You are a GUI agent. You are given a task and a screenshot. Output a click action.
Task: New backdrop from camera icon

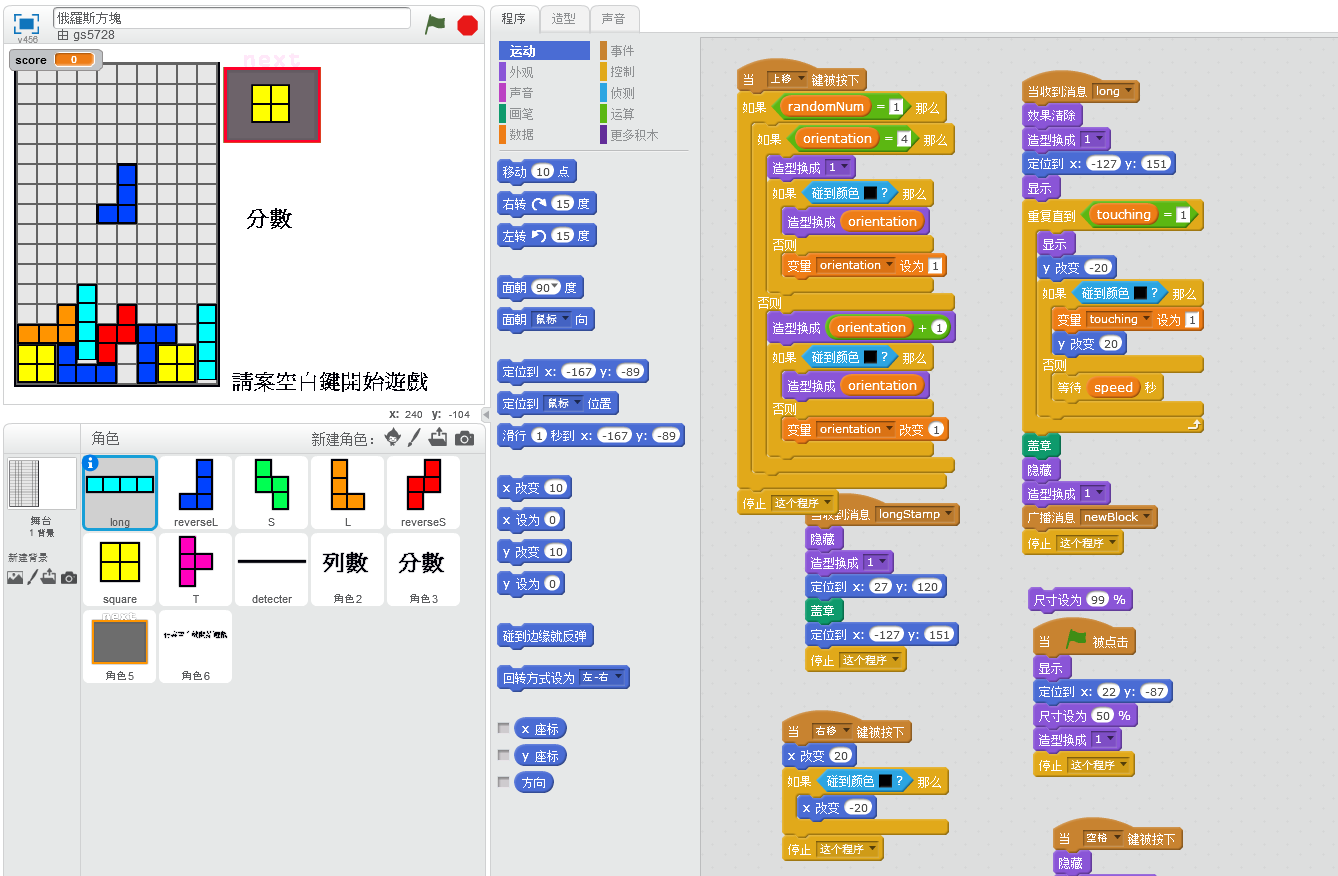tap(68, 577)
